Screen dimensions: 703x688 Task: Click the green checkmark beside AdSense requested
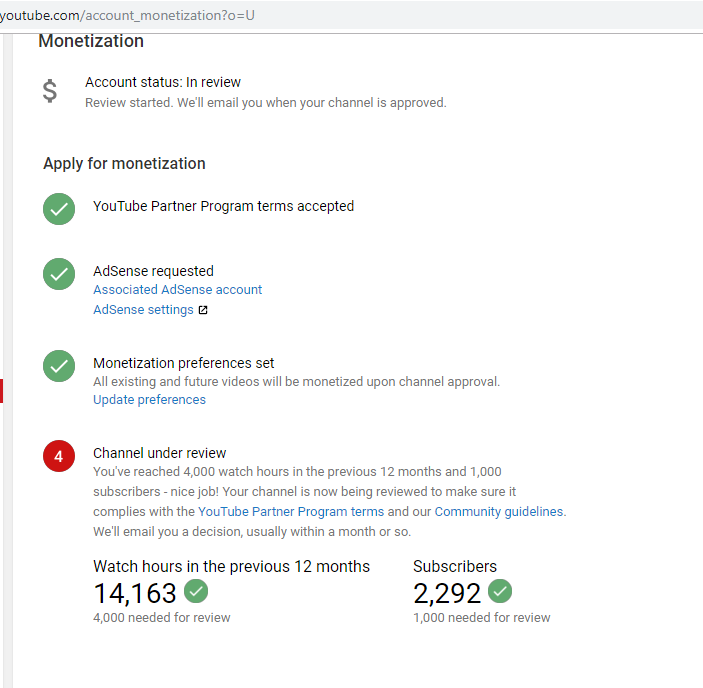point(59,274)
